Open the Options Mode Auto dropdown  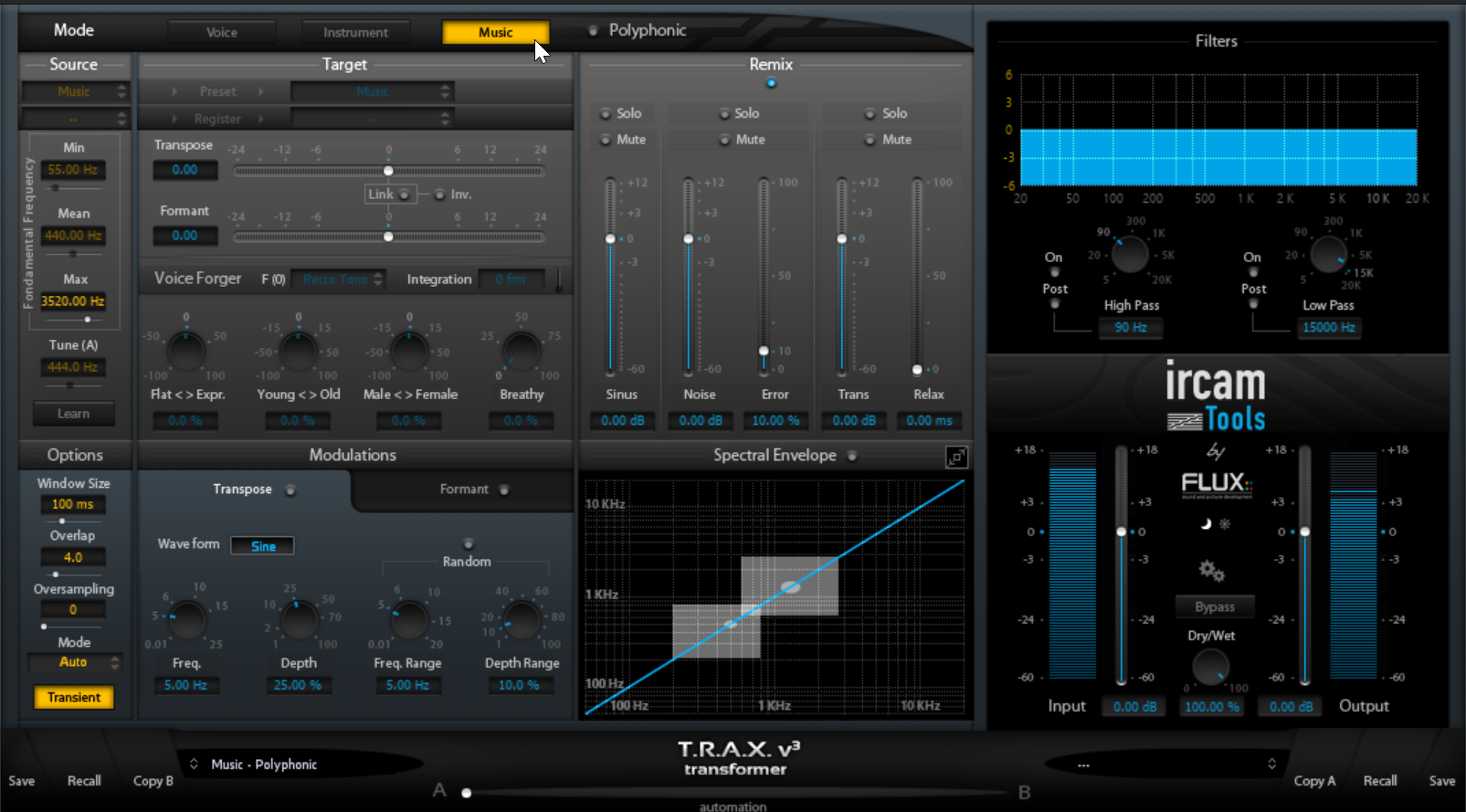(75, 662)
